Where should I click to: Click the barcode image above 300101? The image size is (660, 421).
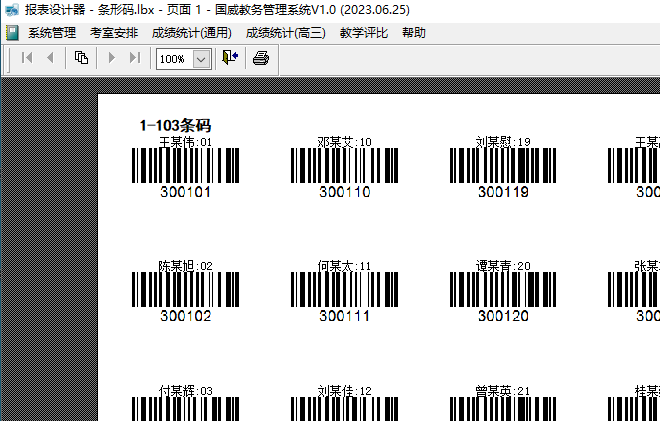185,165
